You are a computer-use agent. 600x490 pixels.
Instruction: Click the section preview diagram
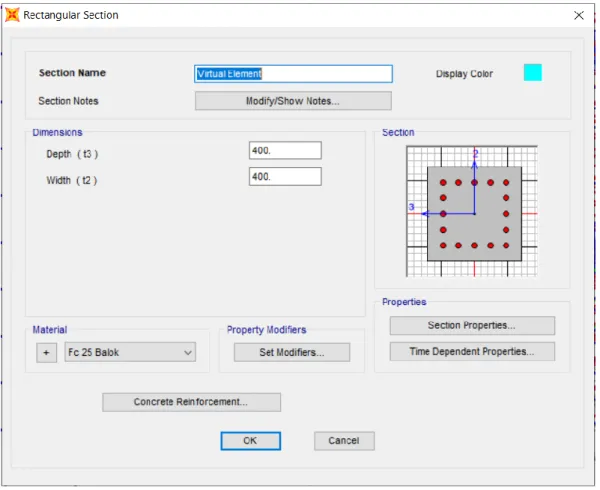tap(471, 211)
